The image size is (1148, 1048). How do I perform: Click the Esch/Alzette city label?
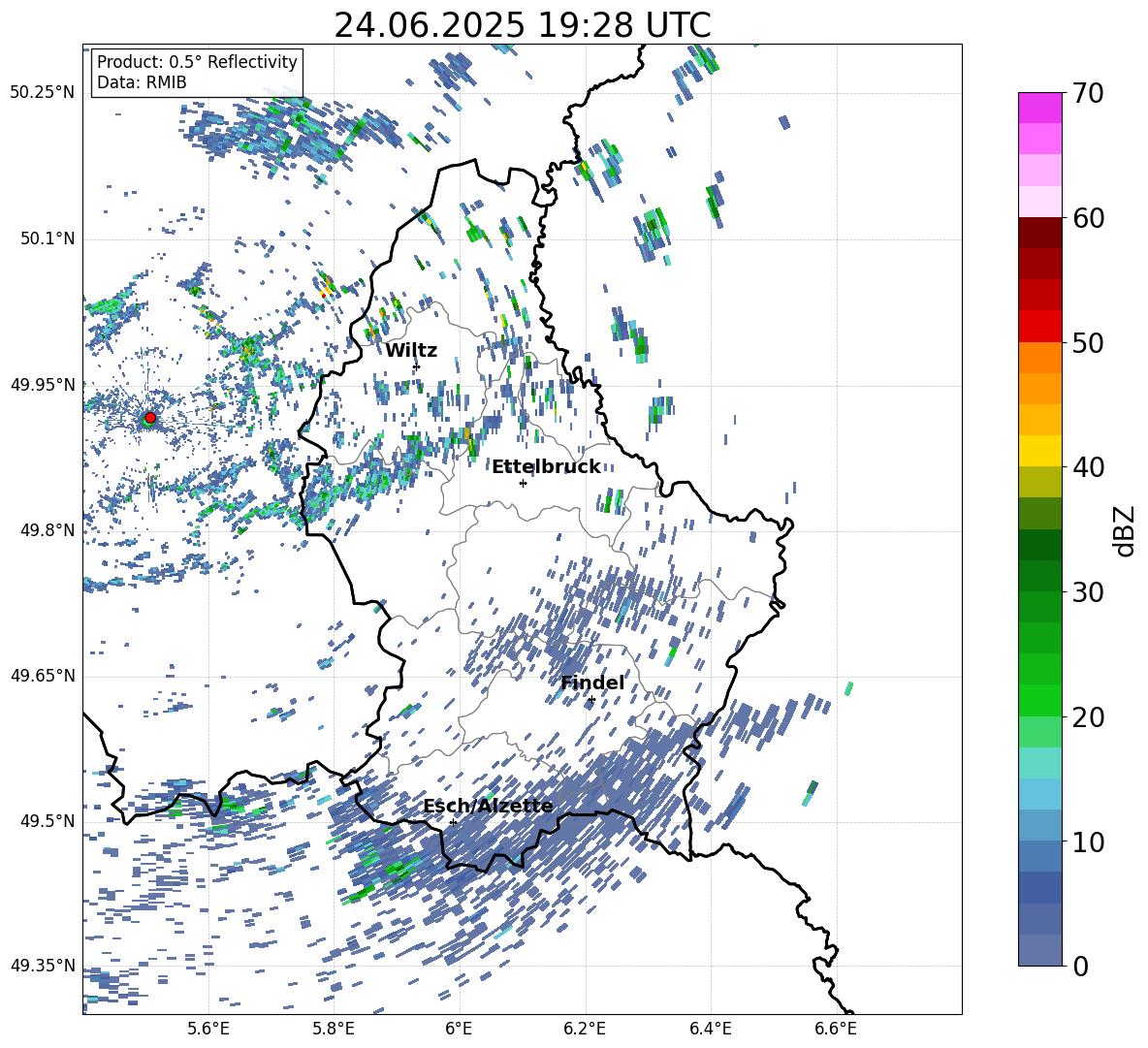(x=489, y=807)
